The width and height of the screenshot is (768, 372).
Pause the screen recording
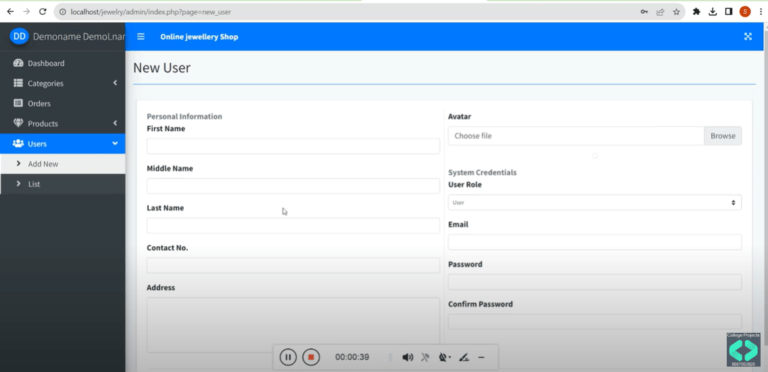click(x=288, y=357)
